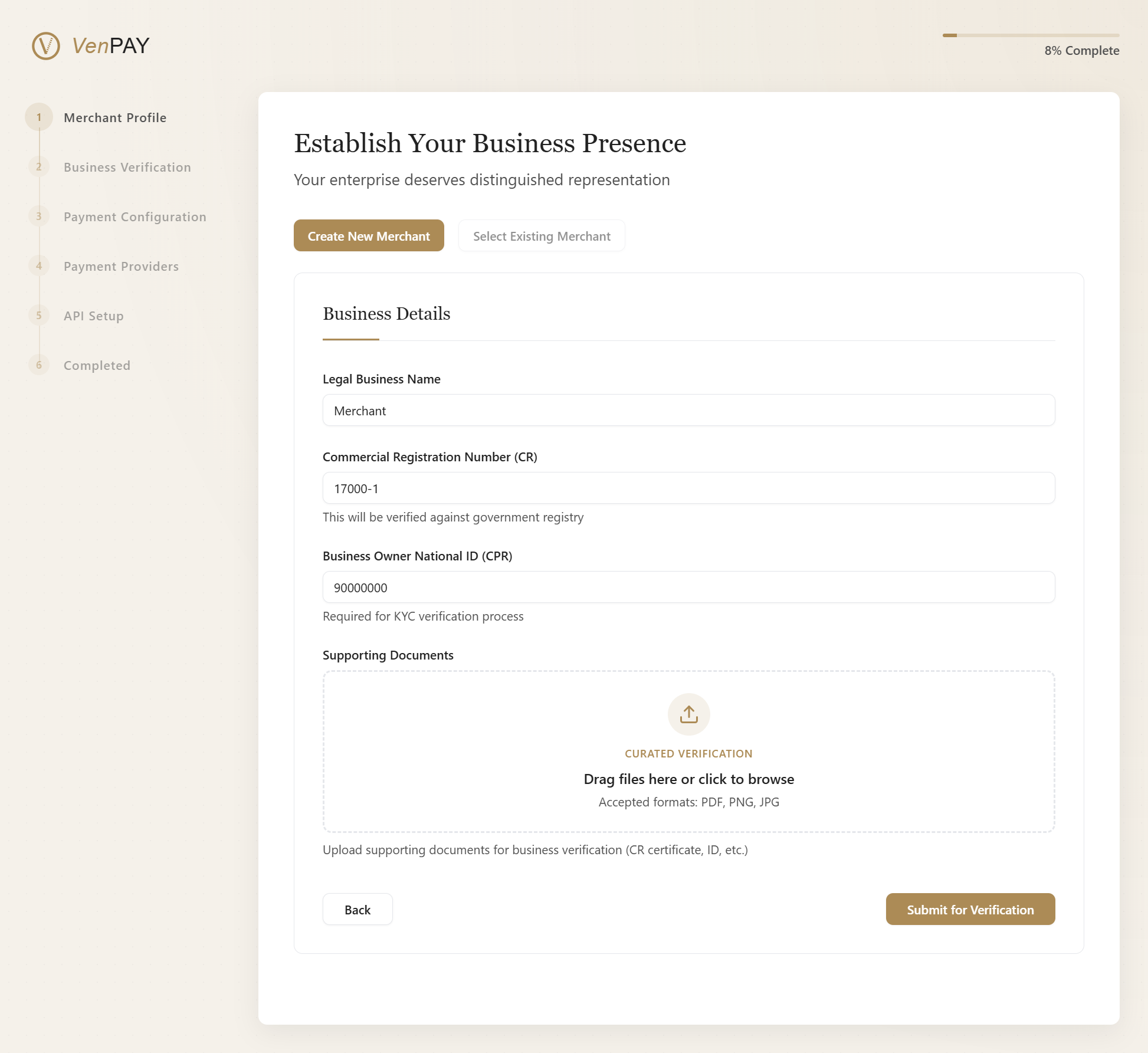Click 'Drag files here or click to browse'

point(688,779)
